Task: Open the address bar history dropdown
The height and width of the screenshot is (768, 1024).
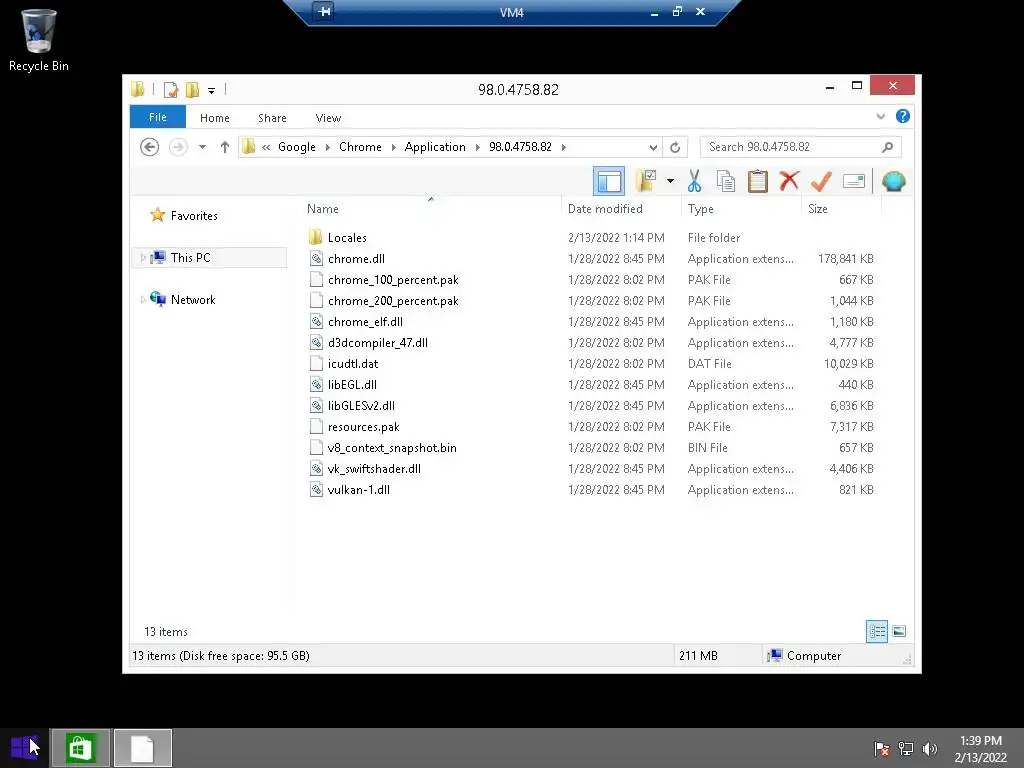Action: (652, 147)
